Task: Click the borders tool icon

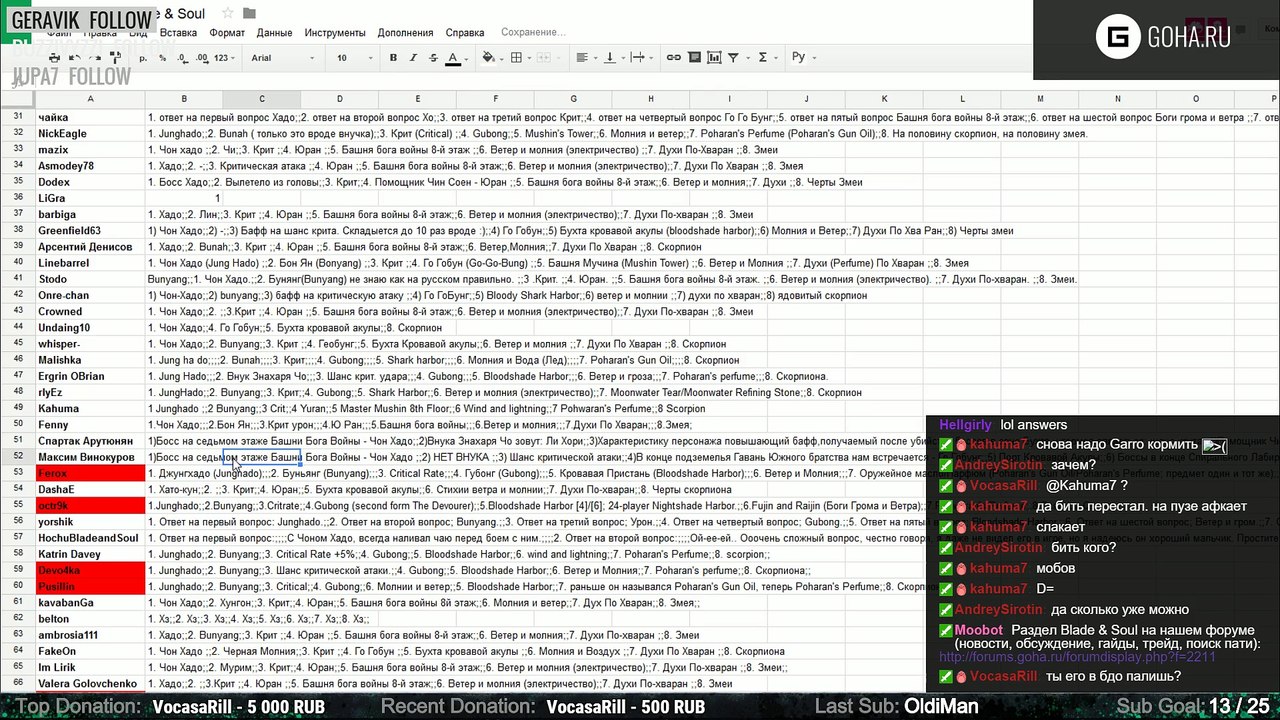Action: point(516,58)
